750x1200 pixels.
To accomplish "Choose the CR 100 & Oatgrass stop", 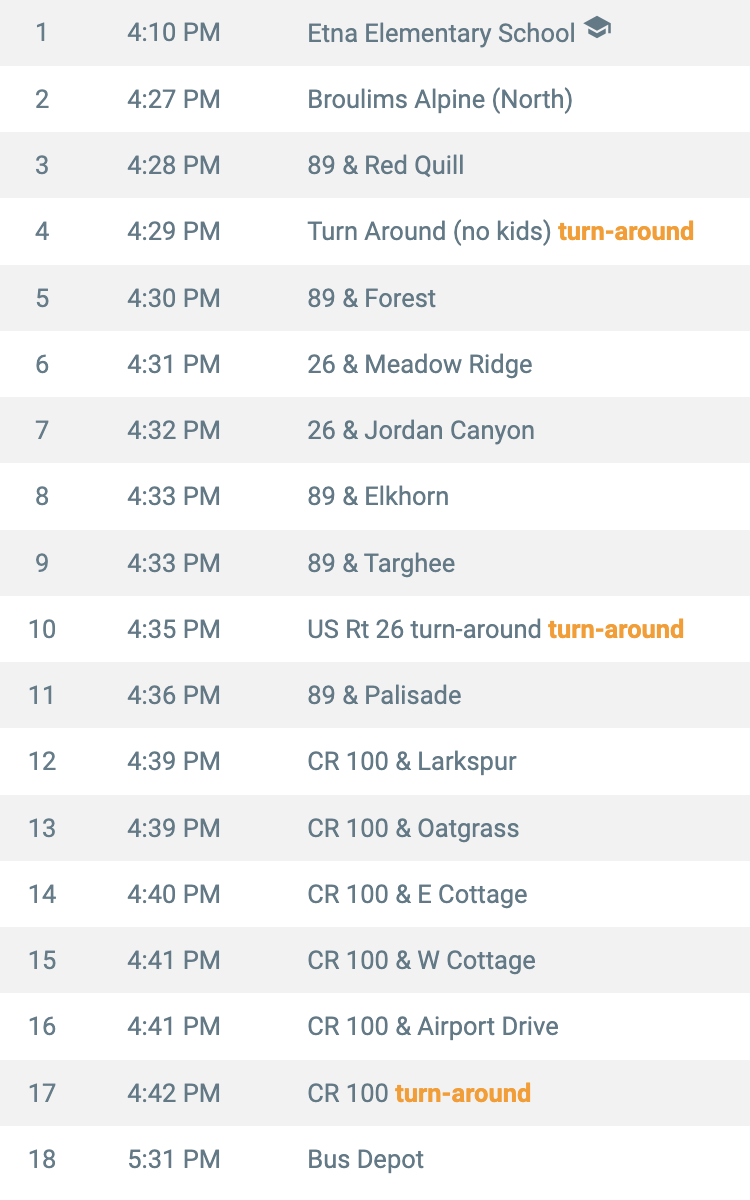I will [413, 828].
